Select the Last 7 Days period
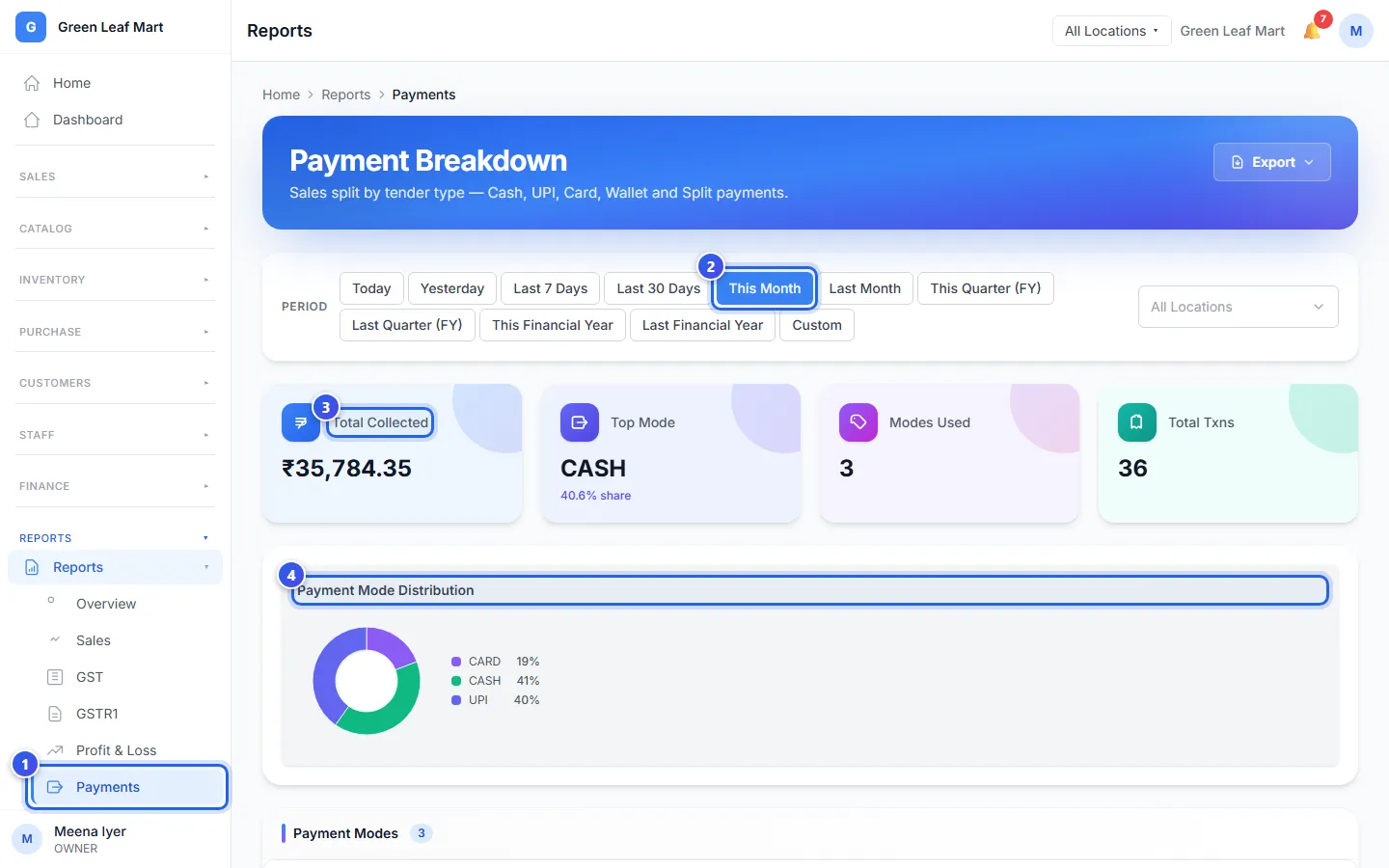 pyautogui.click(x=551, y=288)
